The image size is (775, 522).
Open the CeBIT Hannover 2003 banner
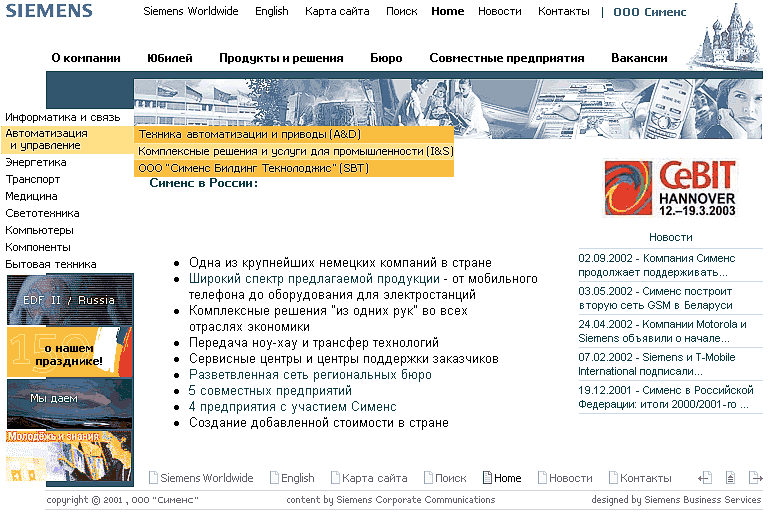[669, 187]
